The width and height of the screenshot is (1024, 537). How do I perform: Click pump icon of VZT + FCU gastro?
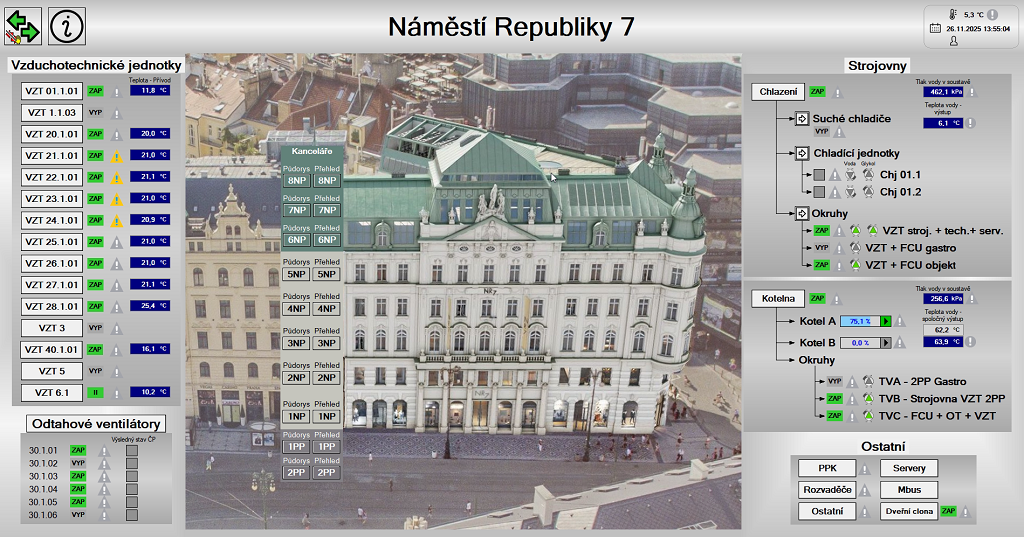coord(856,248)
